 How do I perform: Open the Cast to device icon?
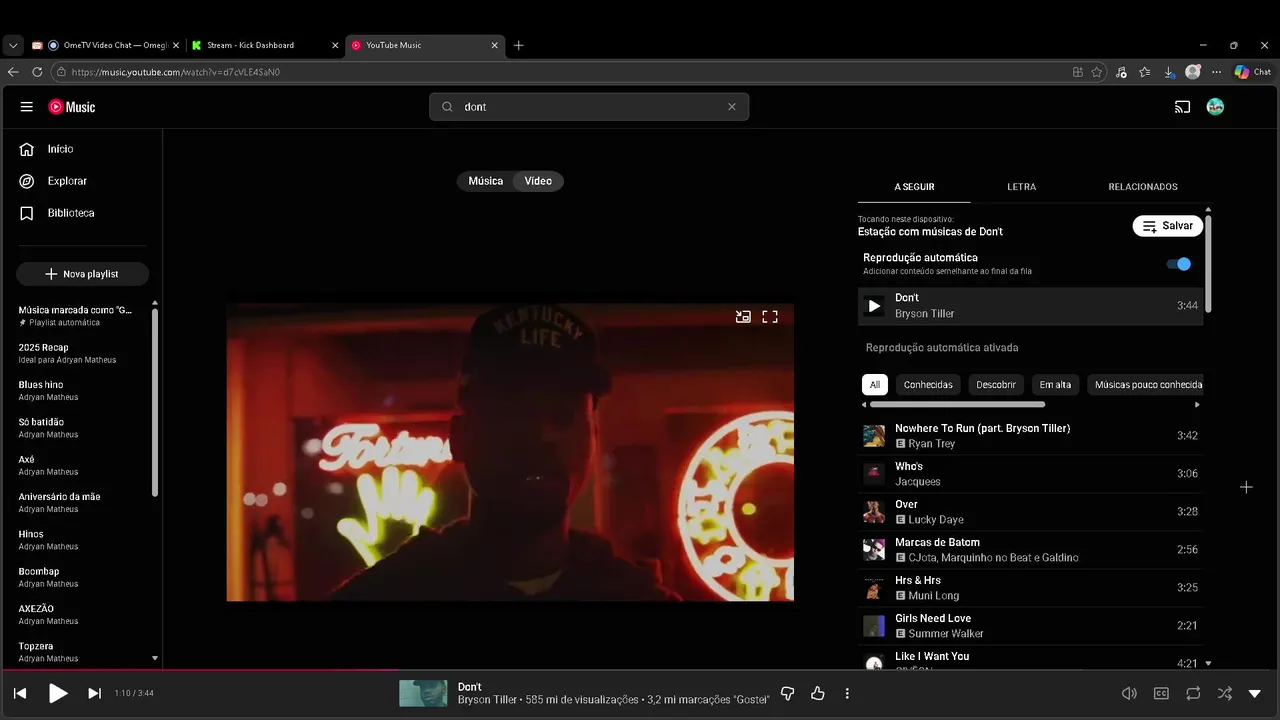tap(1182, 107)
